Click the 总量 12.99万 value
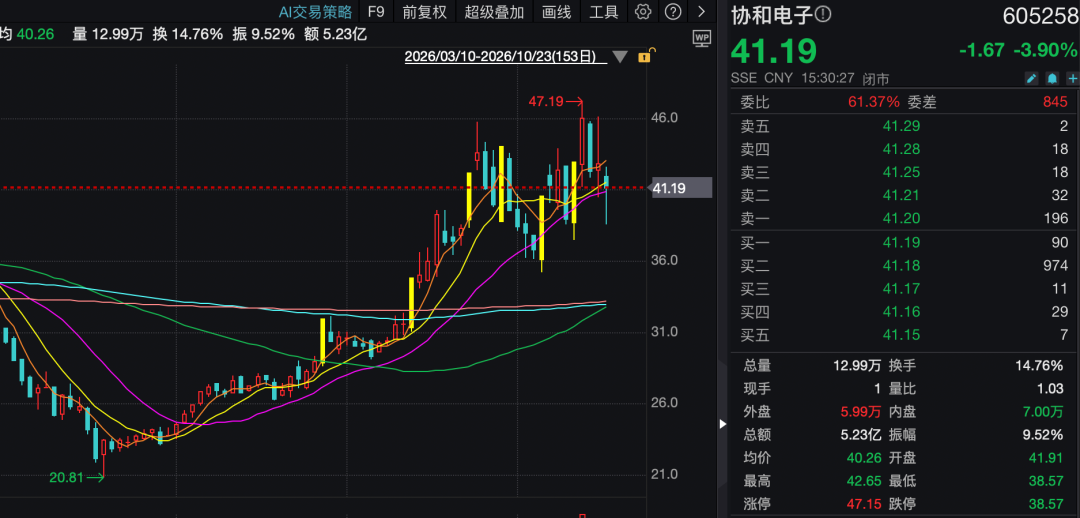 (857, 366)
